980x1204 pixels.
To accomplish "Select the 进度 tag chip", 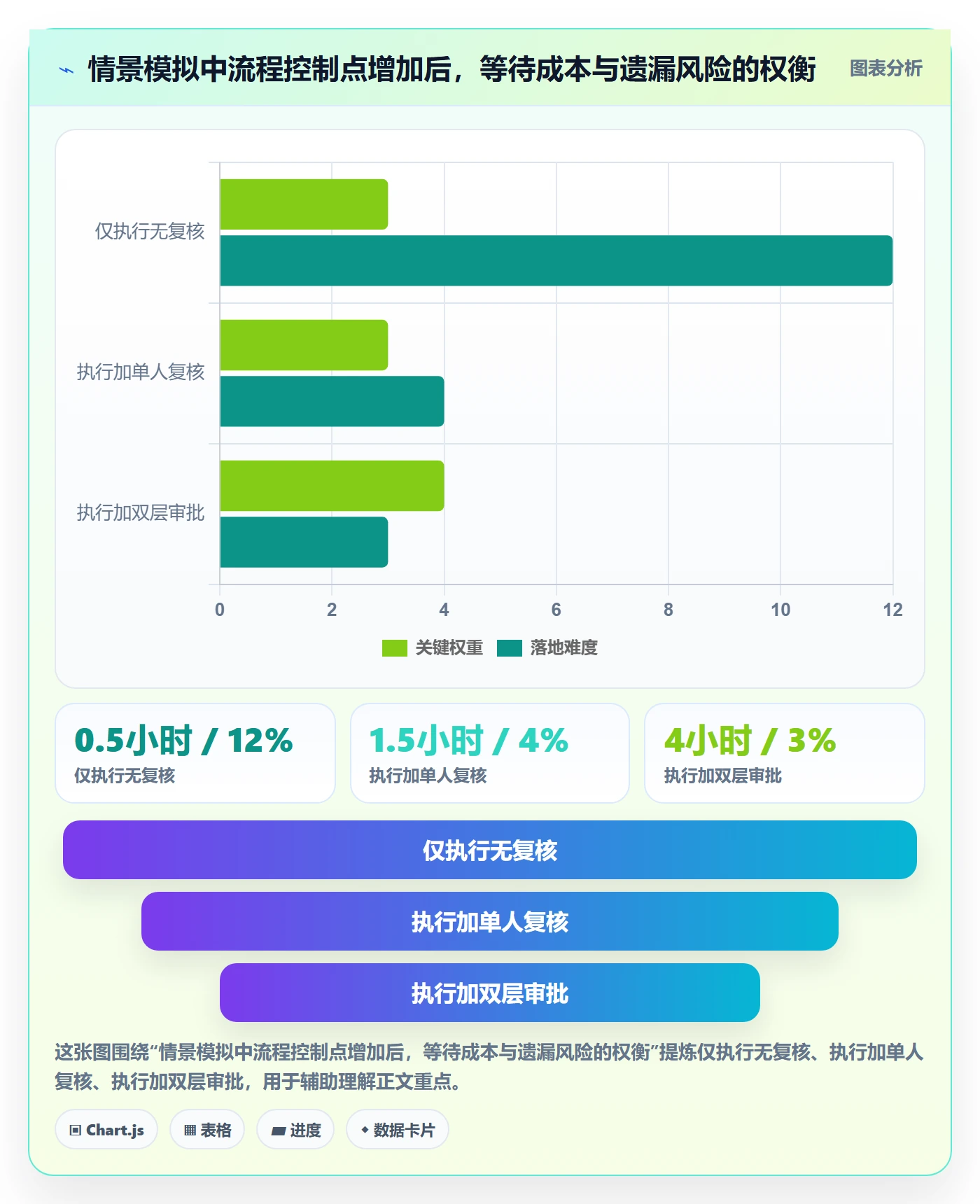I will pyautogui.click(x=295, y=1130).
